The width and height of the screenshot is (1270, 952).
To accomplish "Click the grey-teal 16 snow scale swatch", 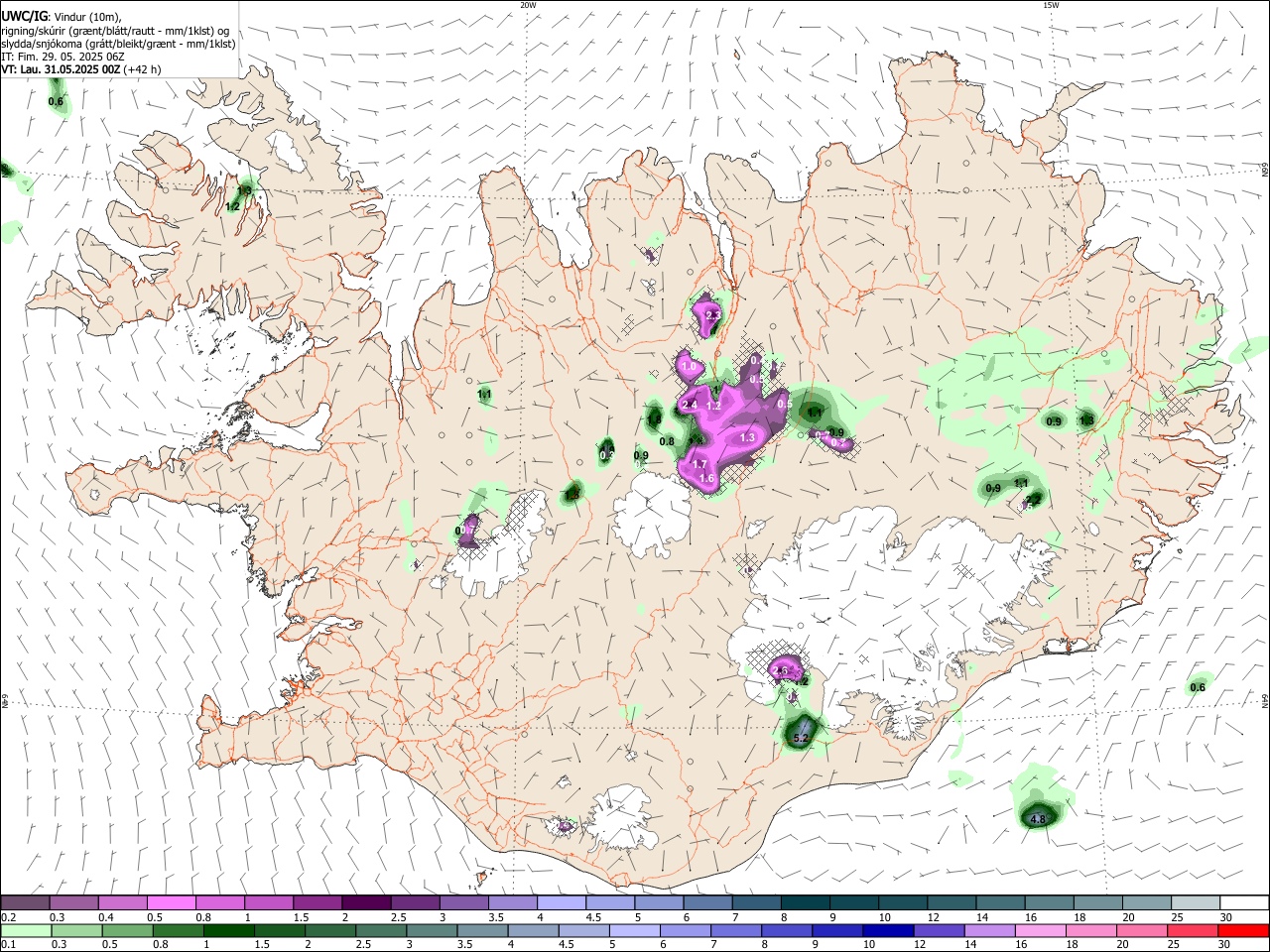I will point(1049,903).
